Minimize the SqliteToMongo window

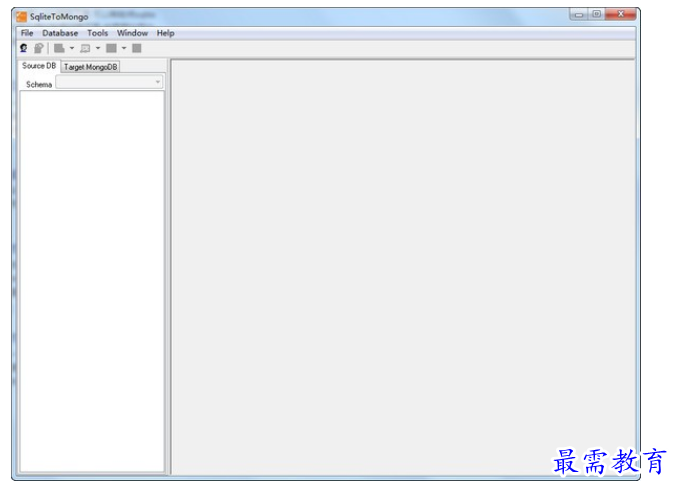(x=579, y=15)
